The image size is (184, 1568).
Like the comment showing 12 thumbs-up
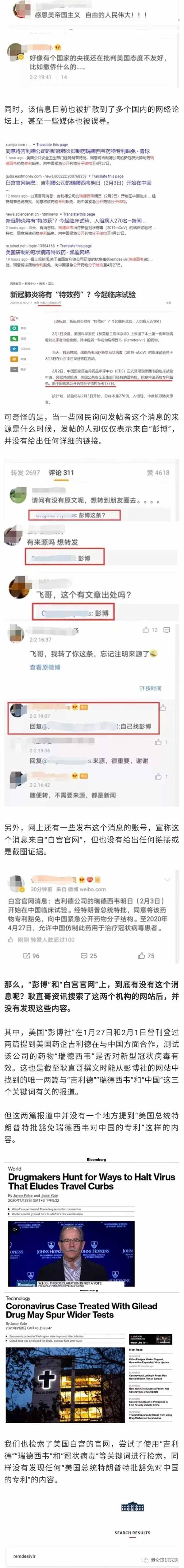coord(149,630)
